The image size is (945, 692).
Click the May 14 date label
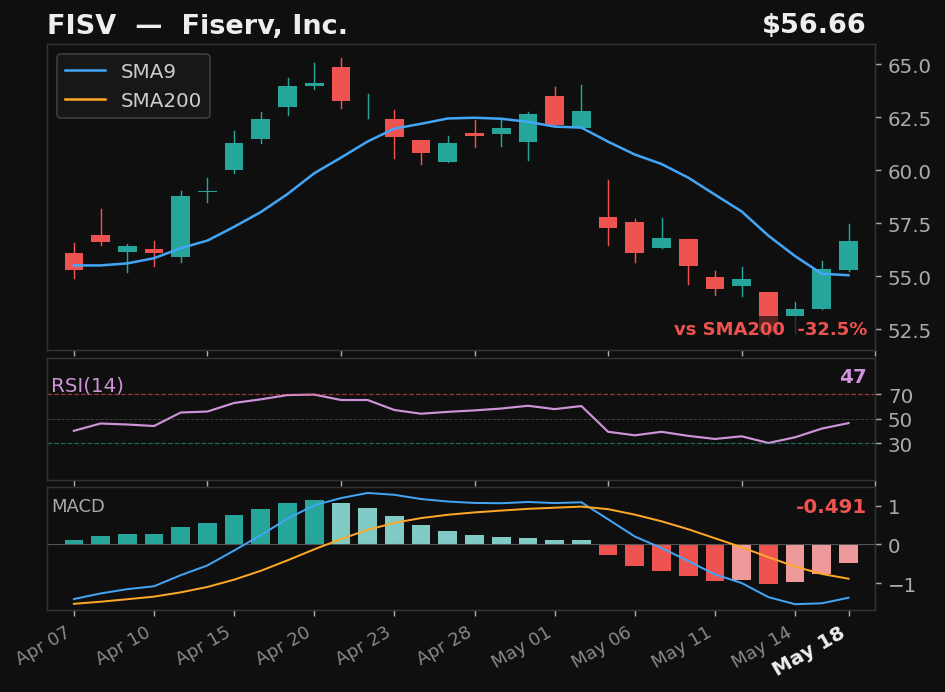(761, 647)
